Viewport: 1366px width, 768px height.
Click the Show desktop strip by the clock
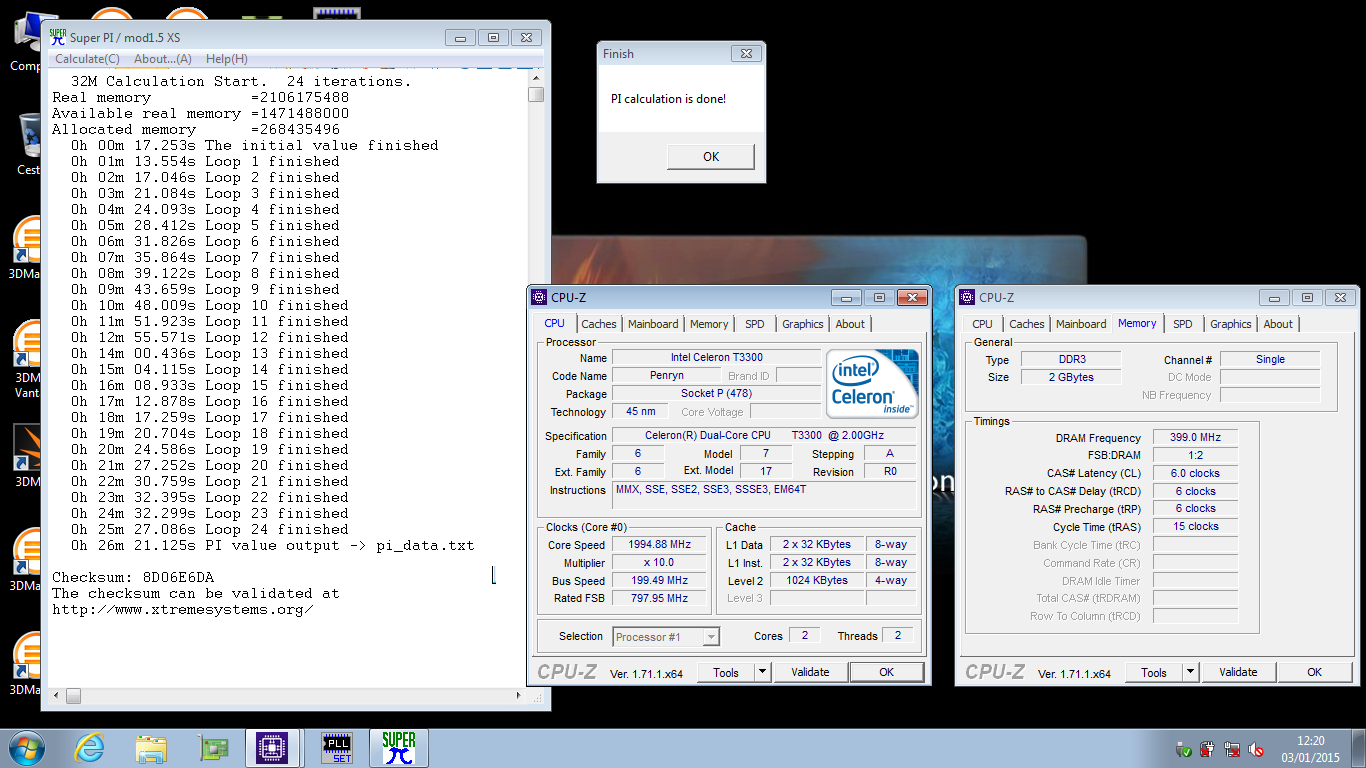pos(1359,748)
